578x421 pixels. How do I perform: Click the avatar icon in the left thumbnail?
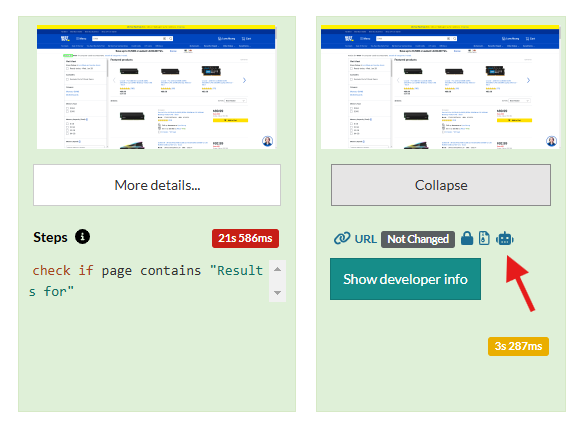[267, 141]
